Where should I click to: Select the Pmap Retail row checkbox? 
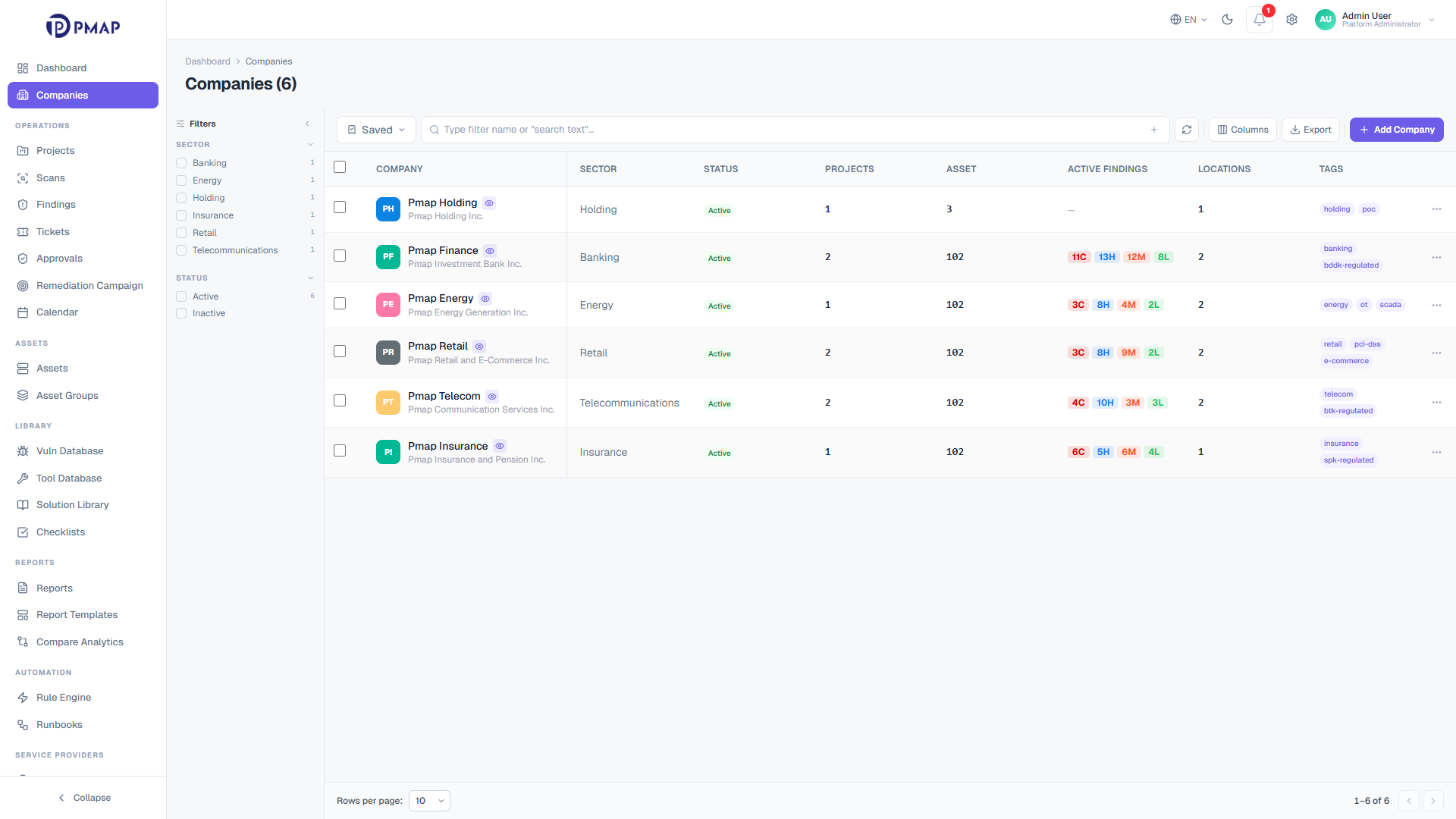tap(340, 351)
